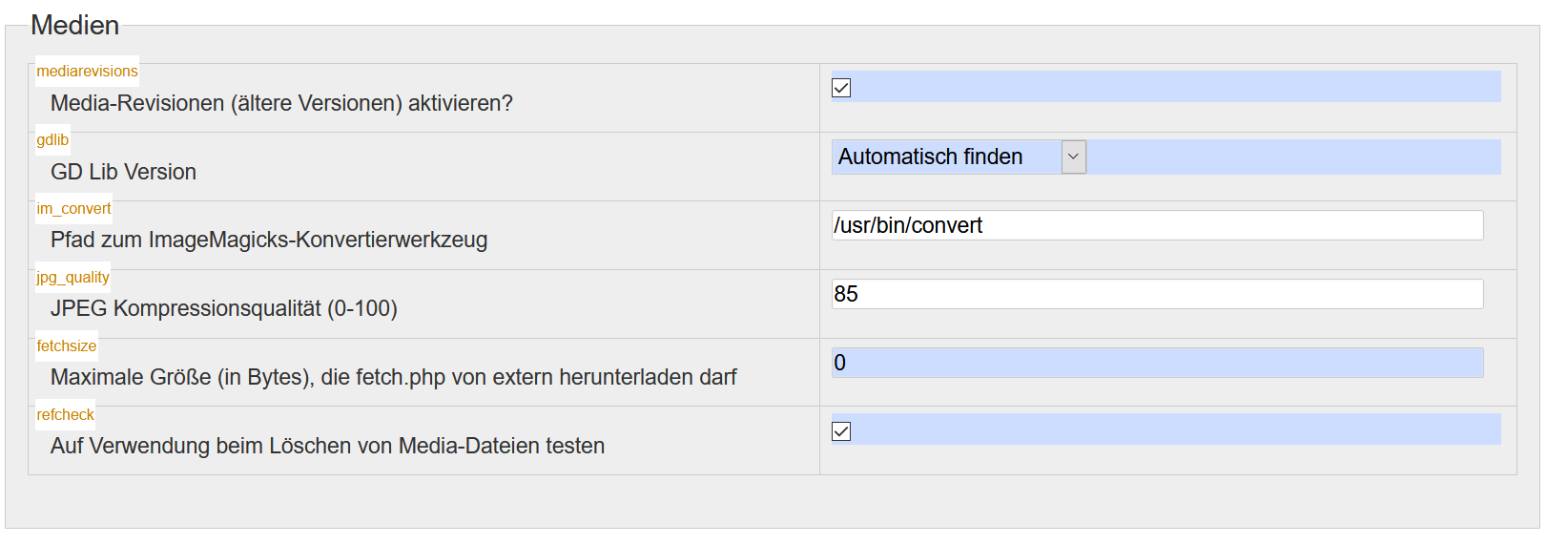The height and width of the screenshot is (544, 1568).
Task: Click the Pfad zum ImageMagicks-Konvertierwerkzeug label
Action: click(x=269, y=240)
